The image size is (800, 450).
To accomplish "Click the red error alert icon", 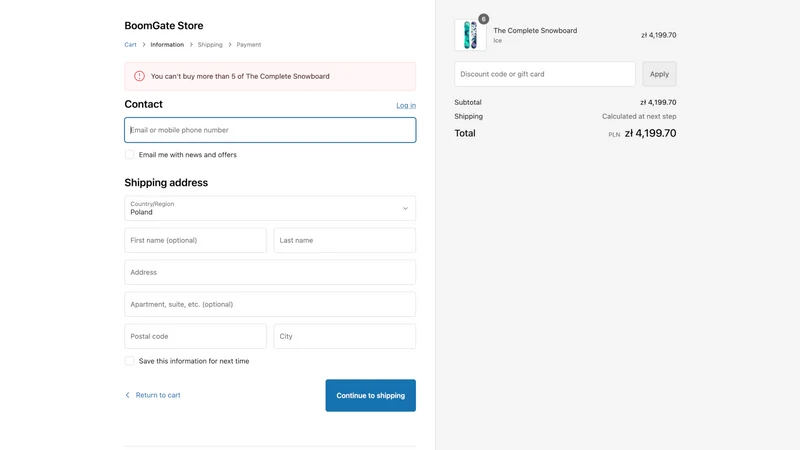I will coord(139,76).
